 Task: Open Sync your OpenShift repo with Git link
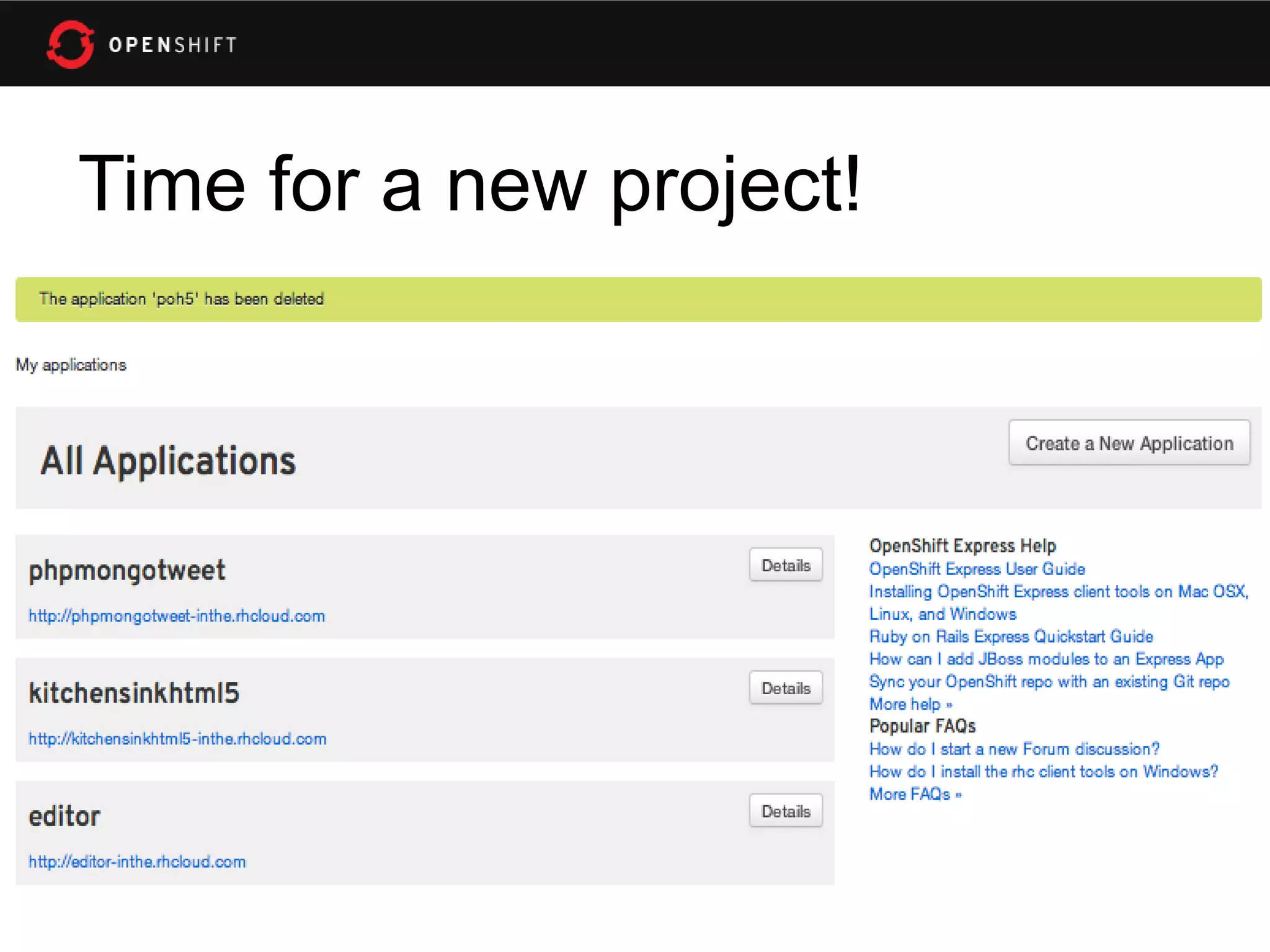(1049, 682)
